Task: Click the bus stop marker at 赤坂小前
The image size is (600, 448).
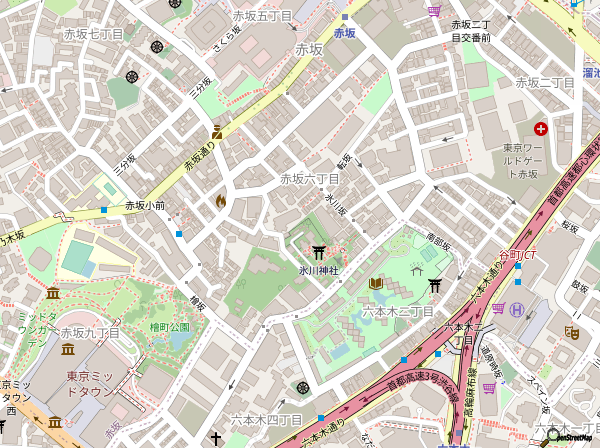Action: click(x=104, y=210)
